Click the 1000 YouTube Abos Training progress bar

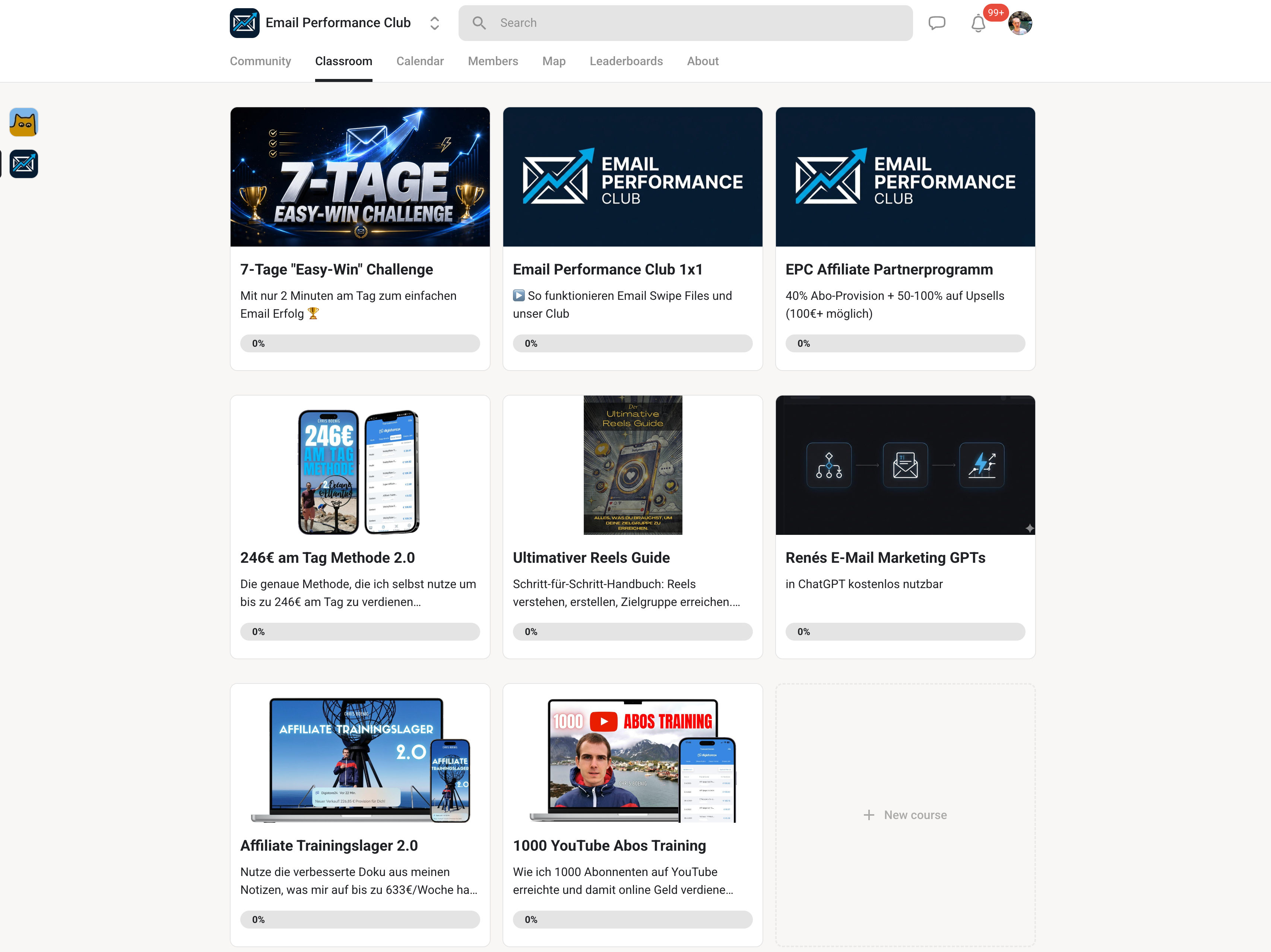point(633,920)
